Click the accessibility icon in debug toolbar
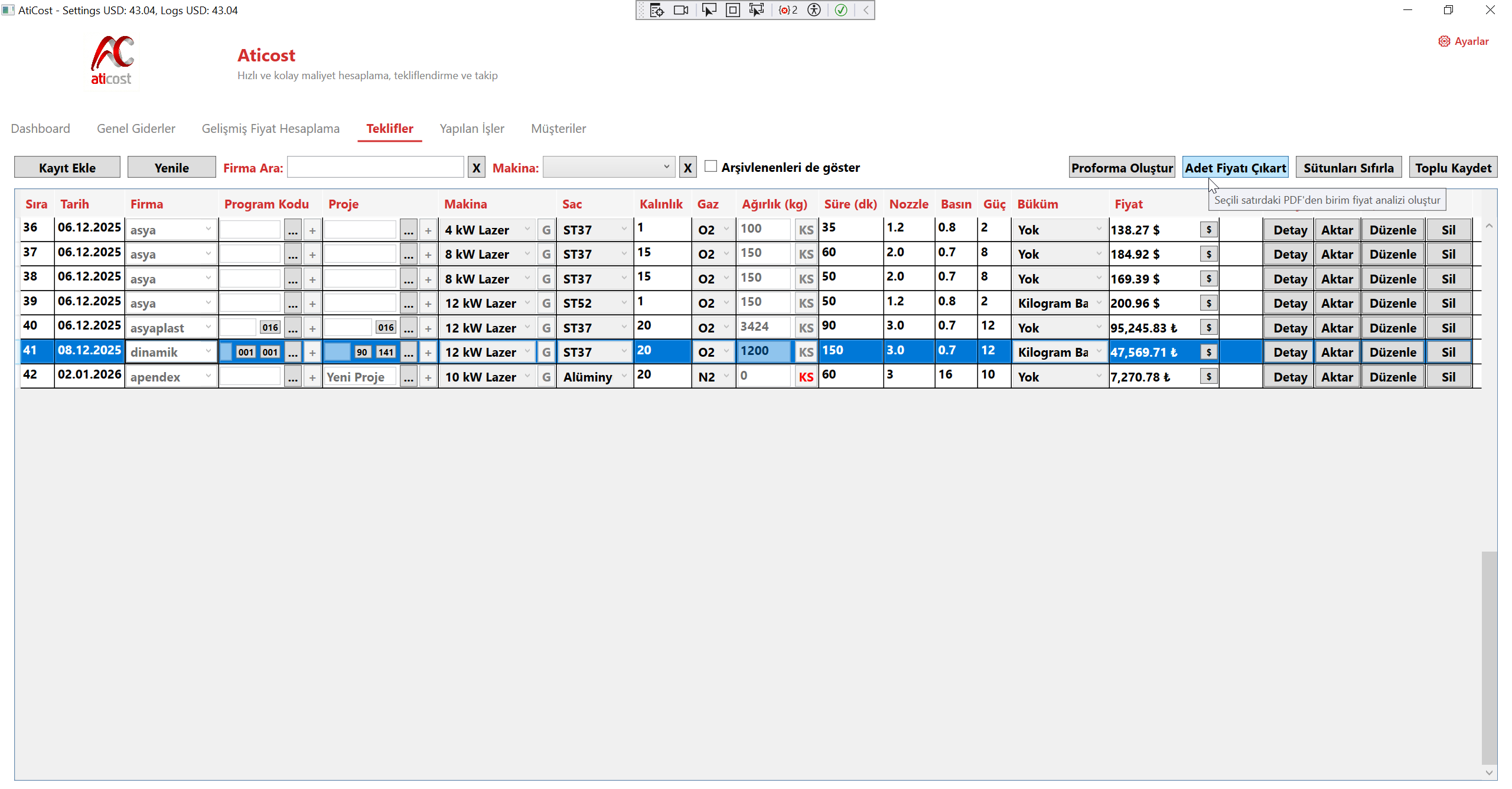This screenshot has height=789, width=1512. tap(814, 10)
